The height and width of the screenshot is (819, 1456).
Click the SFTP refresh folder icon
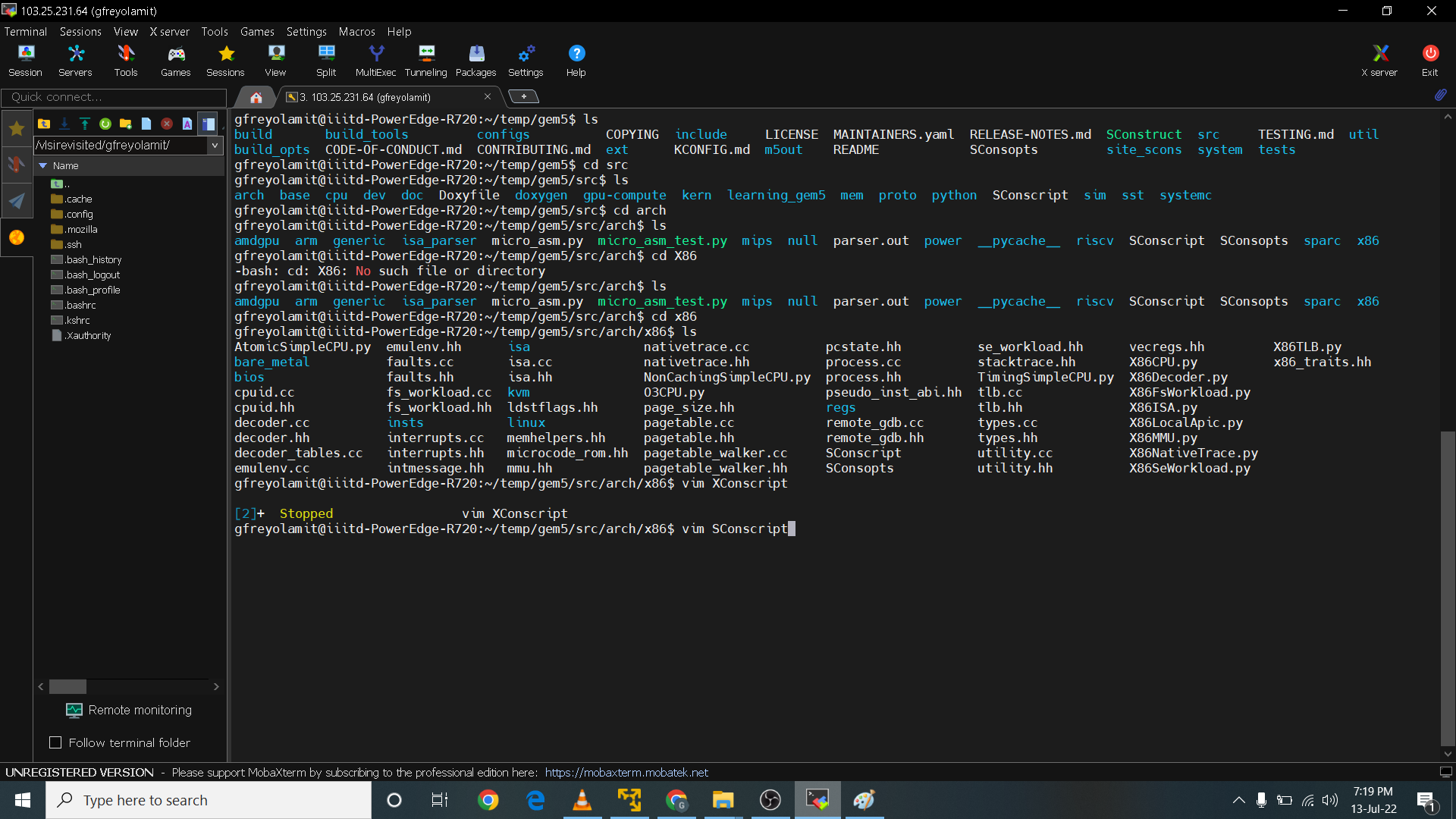pyautogui.click(x=105, y=124)
